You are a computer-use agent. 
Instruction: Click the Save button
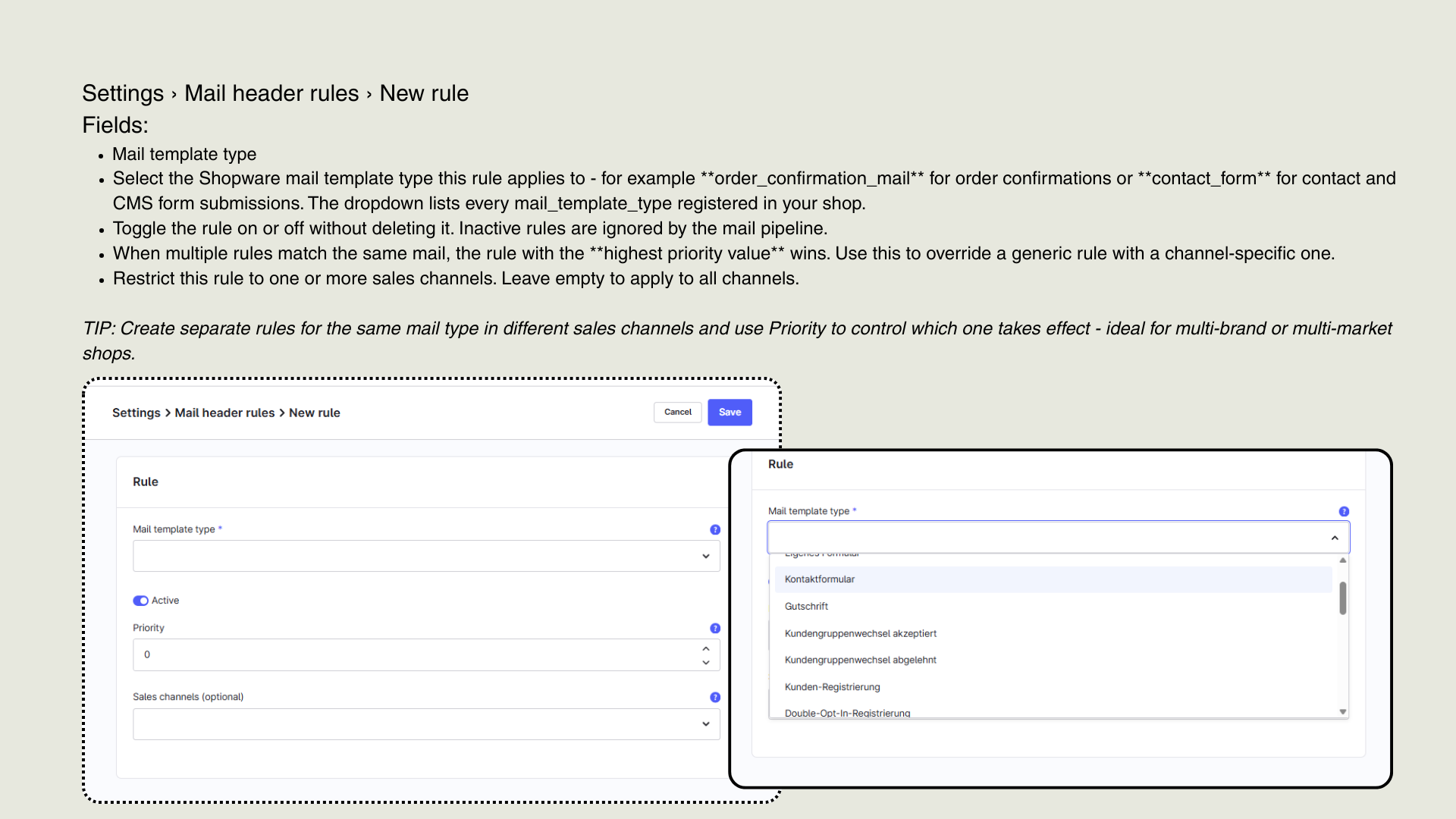(x=730, y=413)
